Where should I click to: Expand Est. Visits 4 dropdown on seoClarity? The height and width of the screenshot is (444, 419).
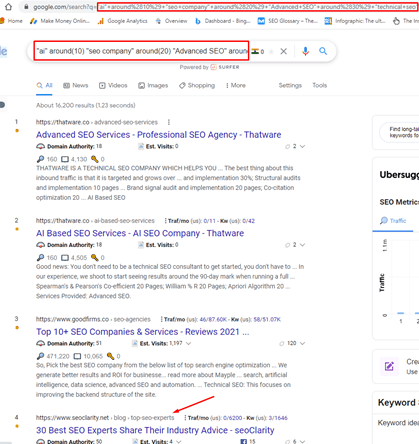pyautogui.click(x=179, y=442)
